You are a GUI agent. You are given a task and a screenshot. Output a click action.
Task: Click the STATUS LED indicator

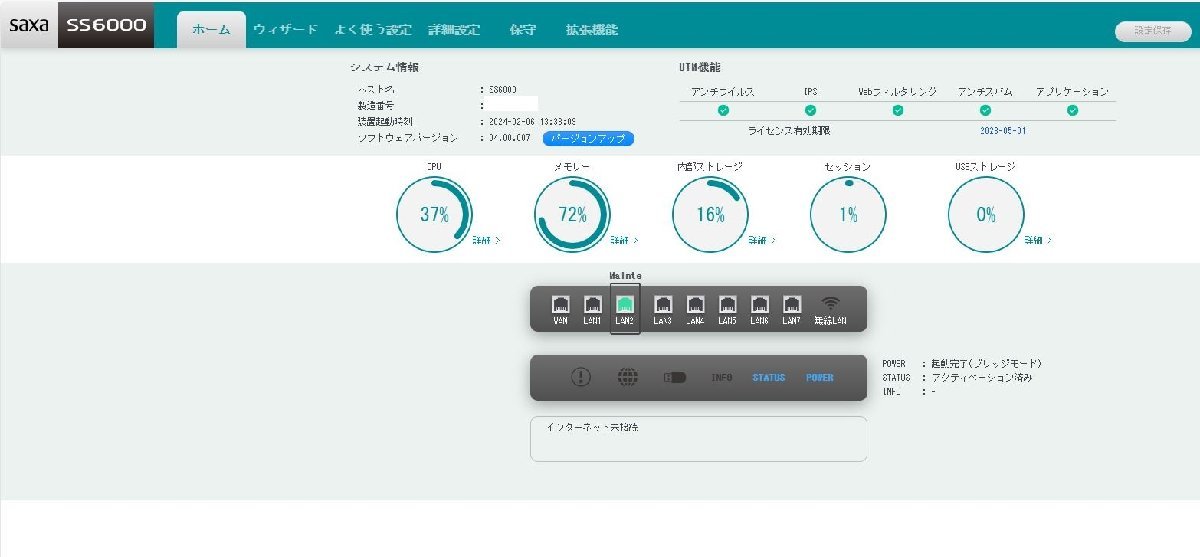[x=769, y=378]
